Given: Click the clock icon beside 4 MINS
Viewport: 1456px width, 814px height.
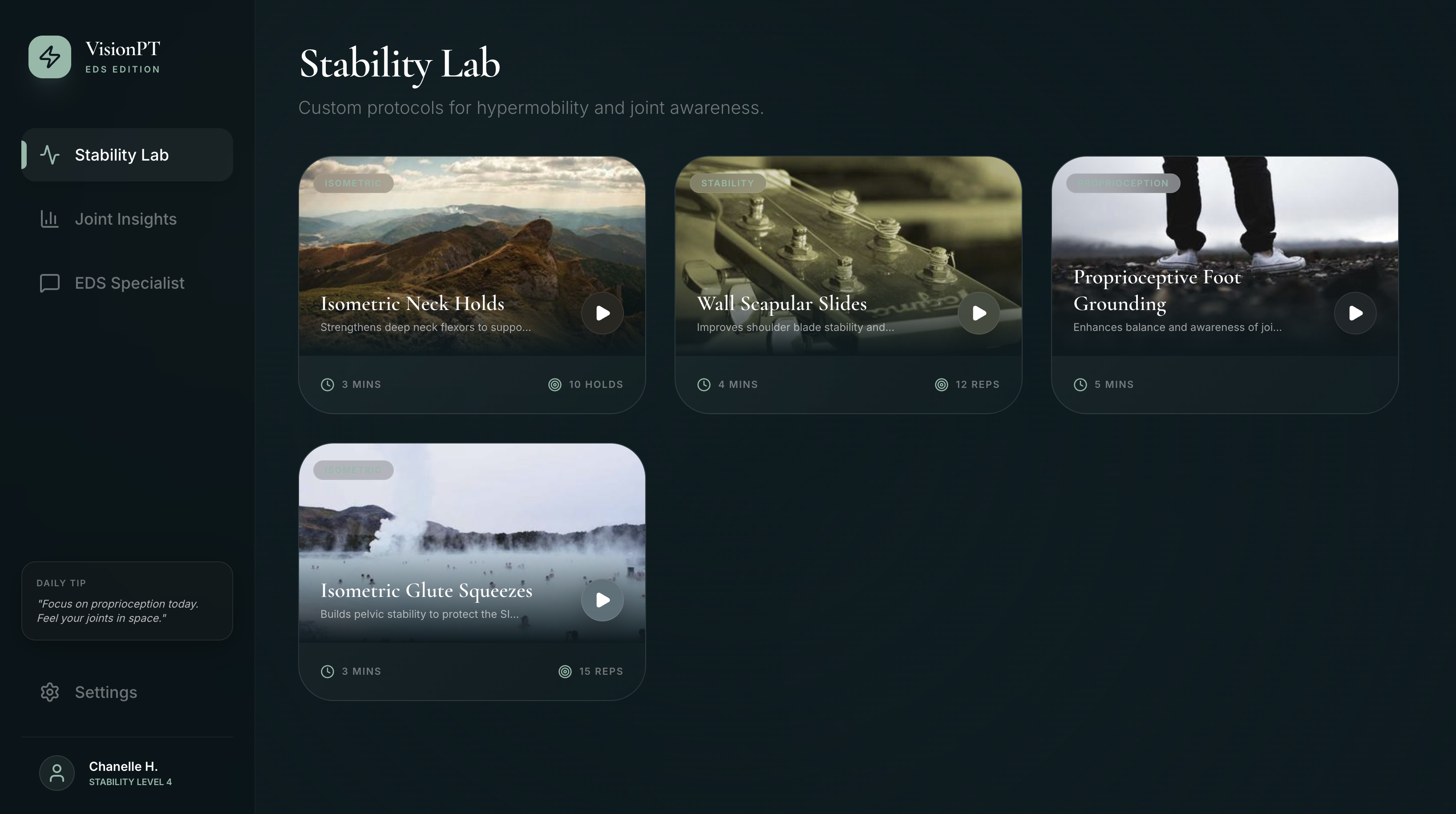Looking at the screenshot, I should coord(704,385).
